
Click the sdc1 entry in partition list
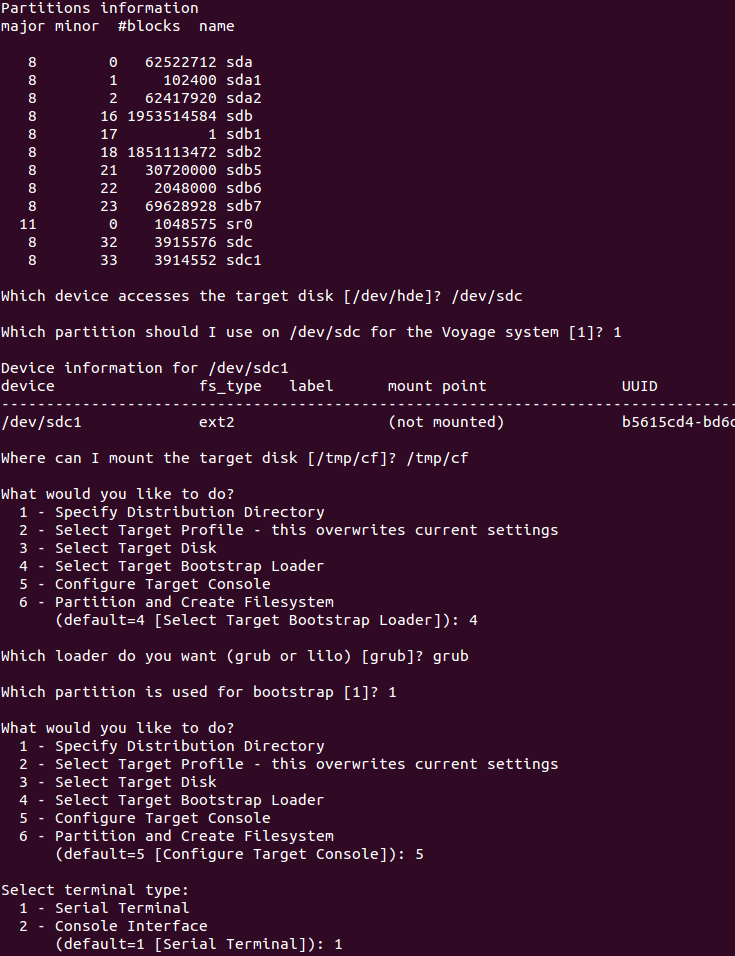coord(244,260)
